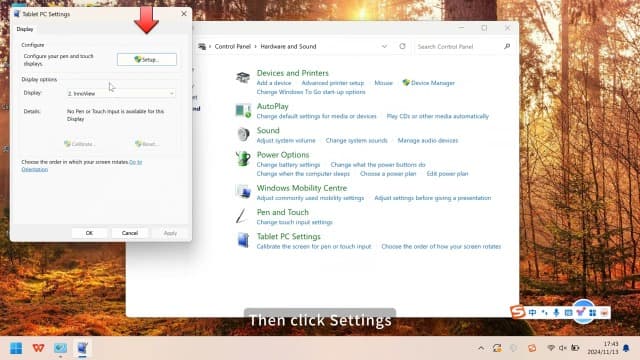Click Change Windows To Go start-up options

311,92
